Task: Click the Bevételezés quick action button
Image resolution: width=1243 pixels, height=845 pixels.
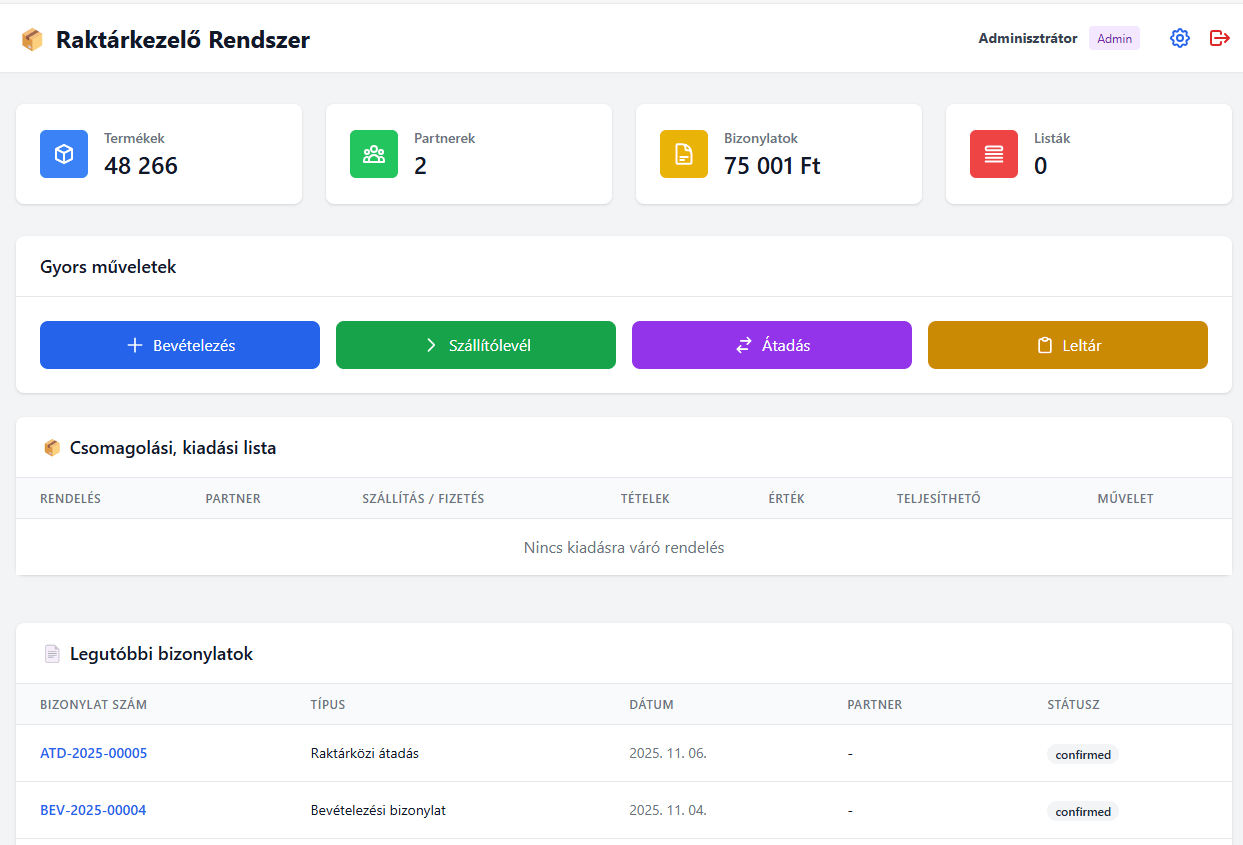Action: tap(180, 345)
